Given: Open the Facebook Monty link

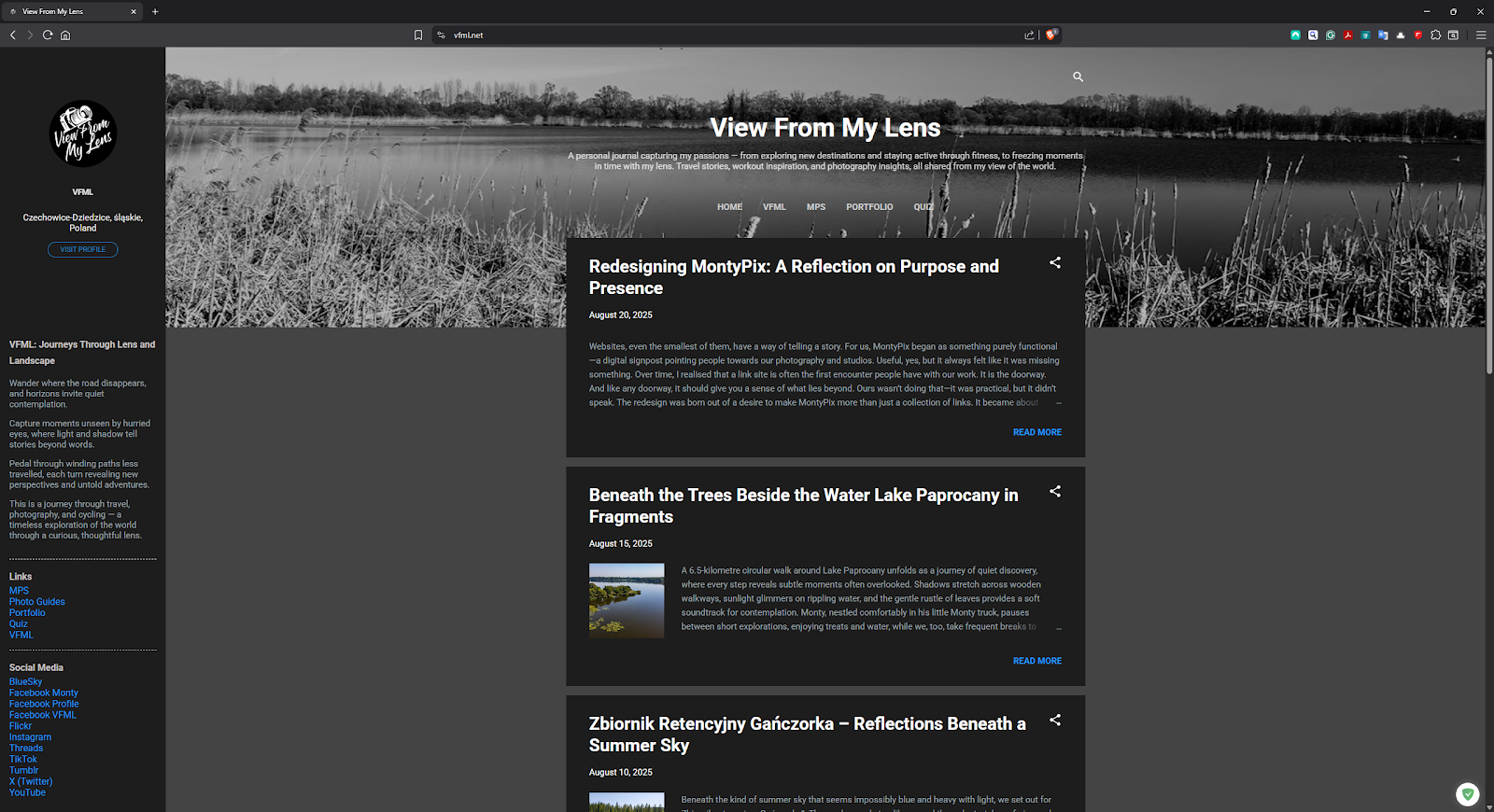Looking at the screenshot, I should pyautogui.click(x=43, y=693).
